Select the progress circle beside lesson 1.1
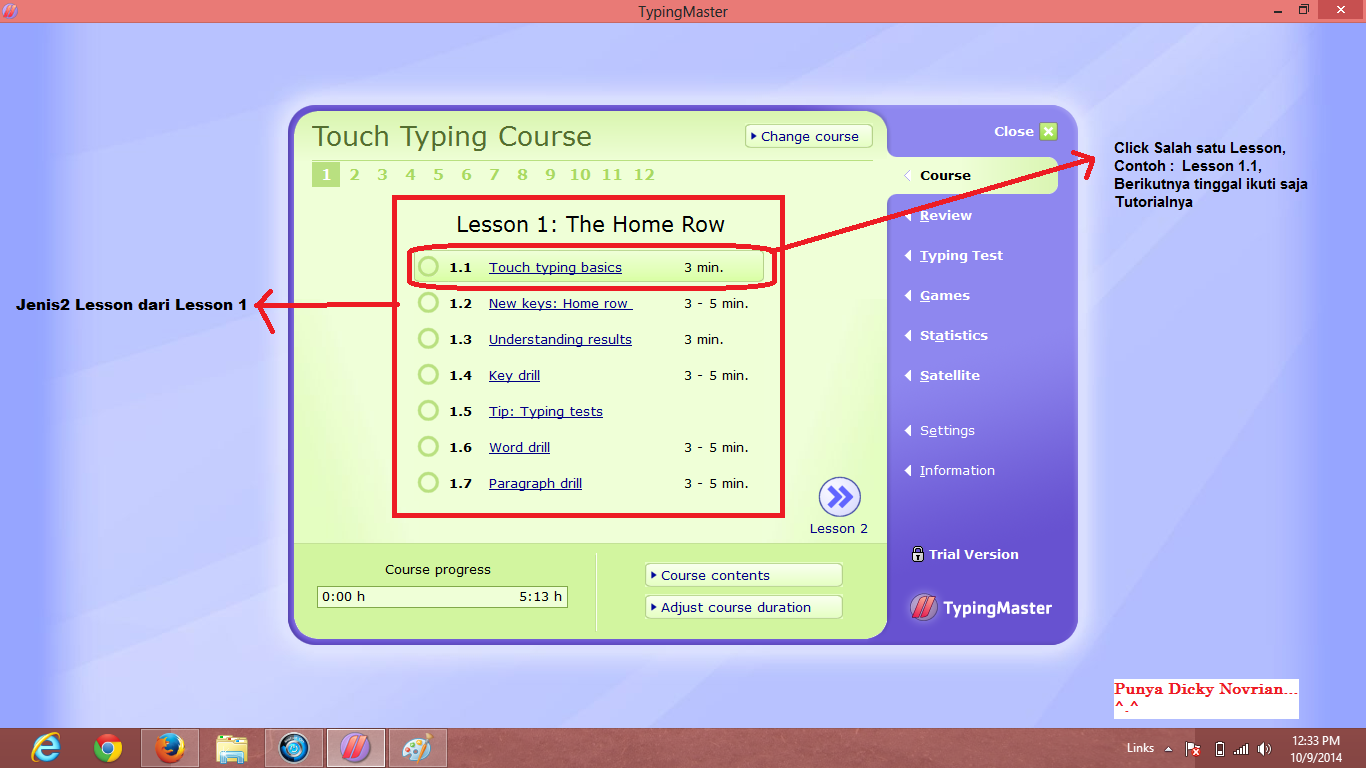This screenshot has width=1366, height=768. (429, 267)
